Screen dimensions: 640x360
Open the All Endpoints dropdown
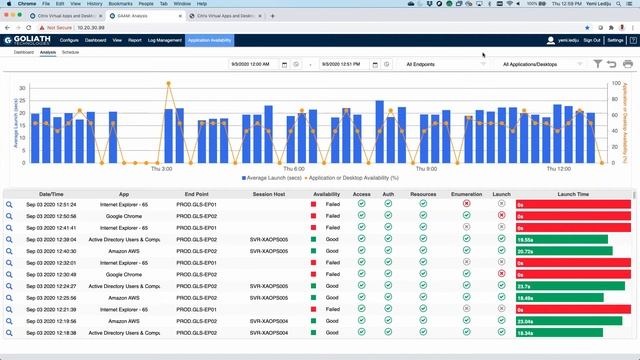tap(445, 64)
